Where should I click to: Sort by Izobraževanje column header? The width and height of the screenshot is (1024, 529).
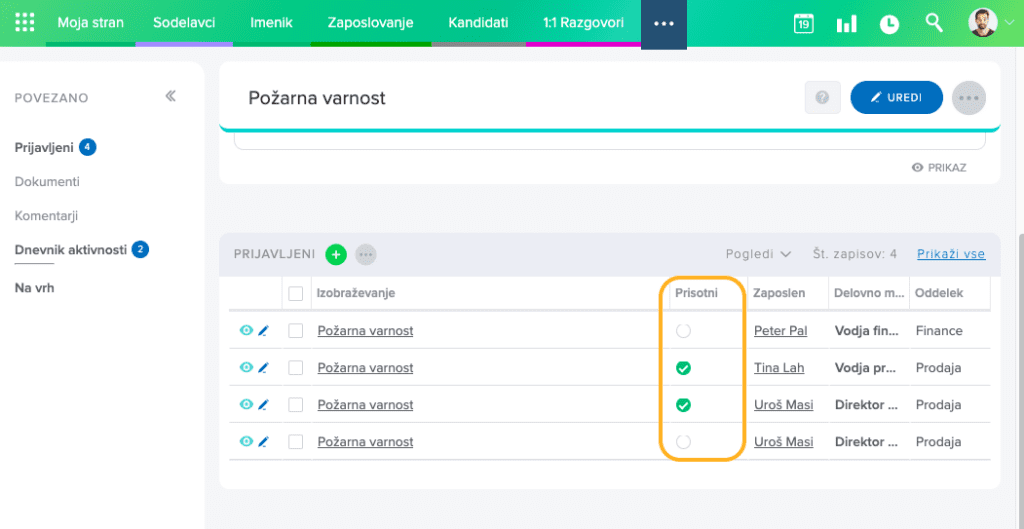[x=355, y=293]
